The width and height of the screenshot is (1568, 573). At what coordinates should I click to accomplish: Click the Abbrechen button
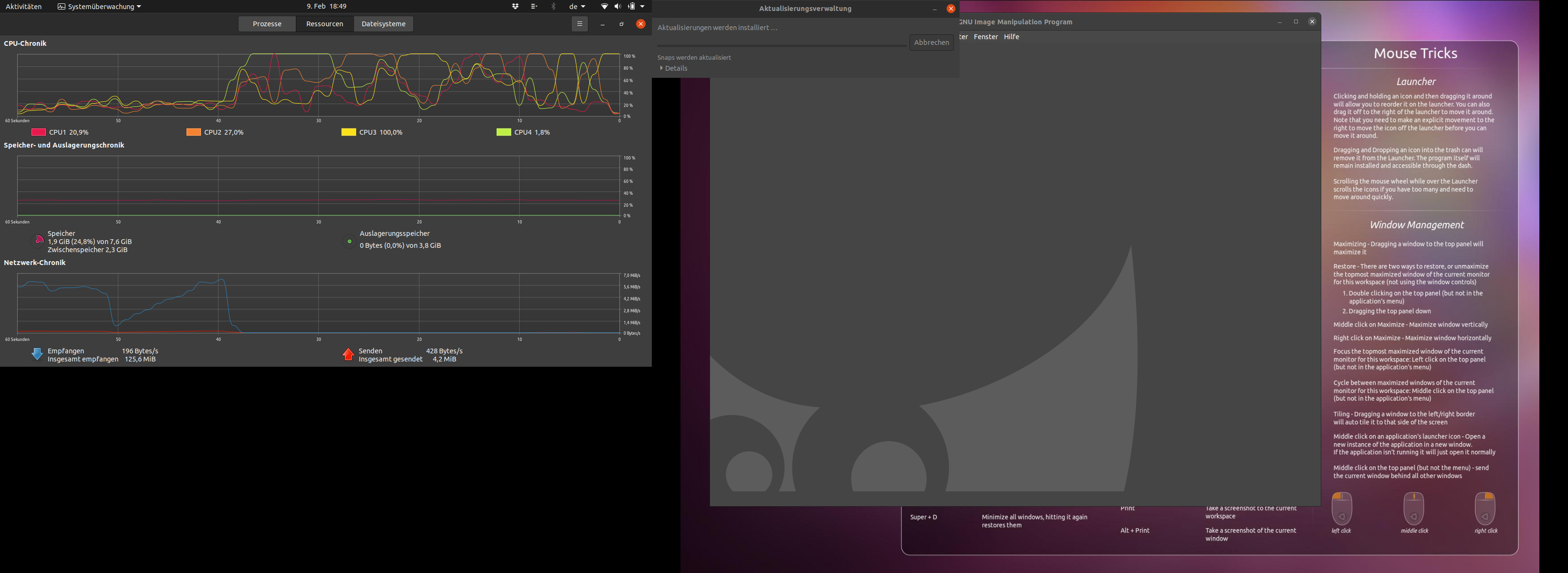[930, 42]
